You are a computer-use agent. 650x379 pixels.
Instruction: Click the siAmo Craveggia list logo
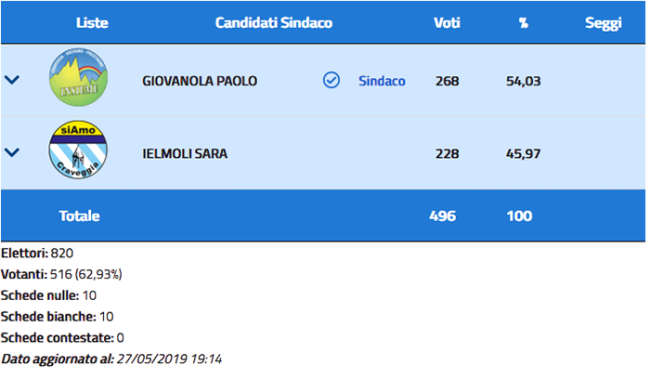click(78, 150)
